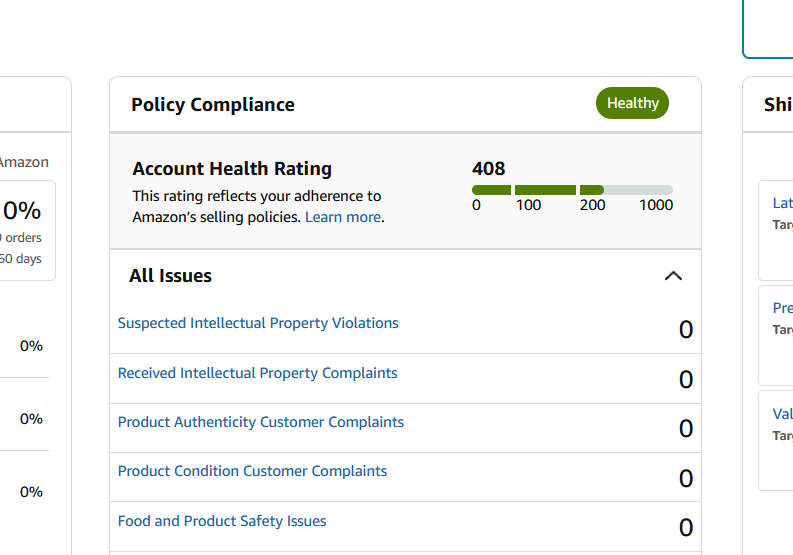View Product Condition Customer Complaints
Image resolution: width=793 pixels, height=555 pixels.
point(252,471)
